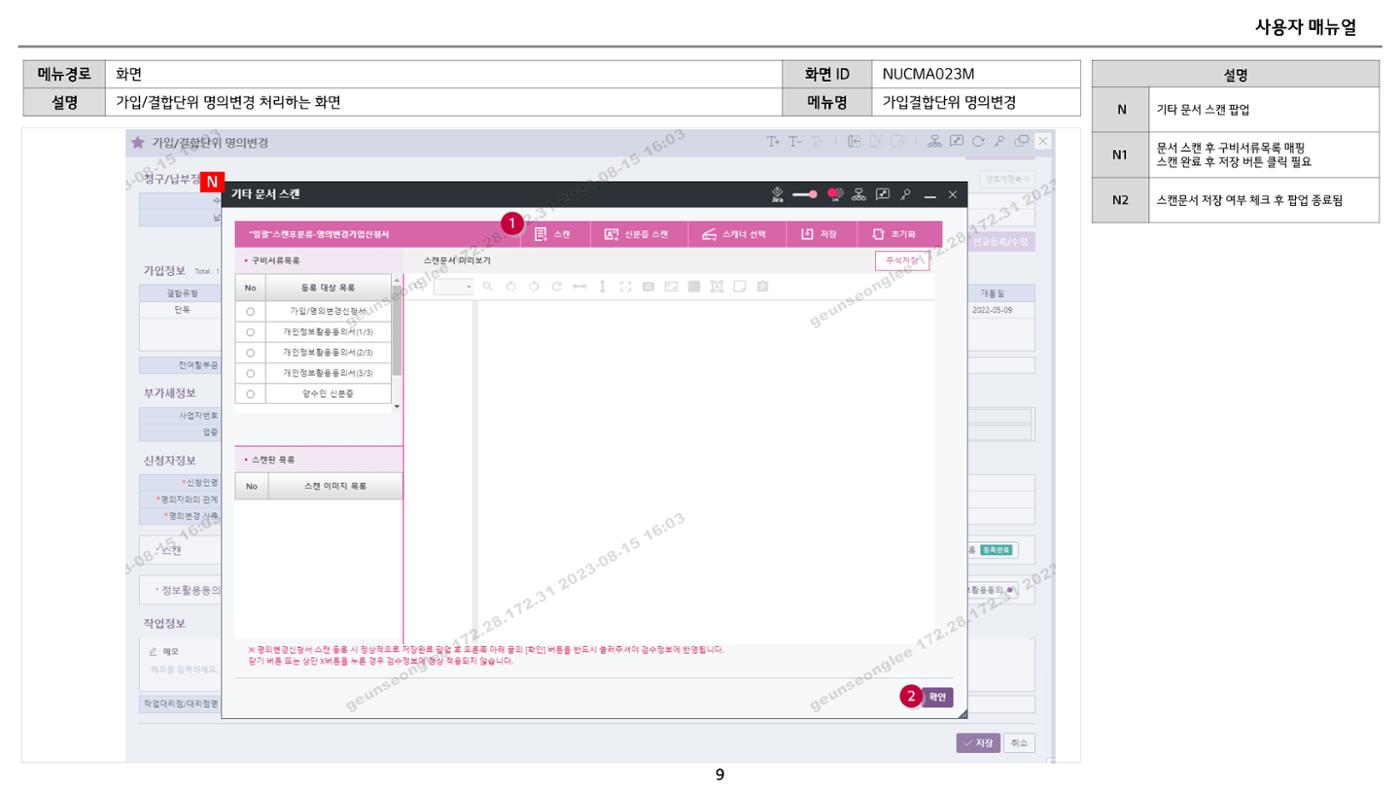Click star favorite icon beside 가입/결합단위 명의변경
This screenshot has height=788, width=1400.
point(138,142)
